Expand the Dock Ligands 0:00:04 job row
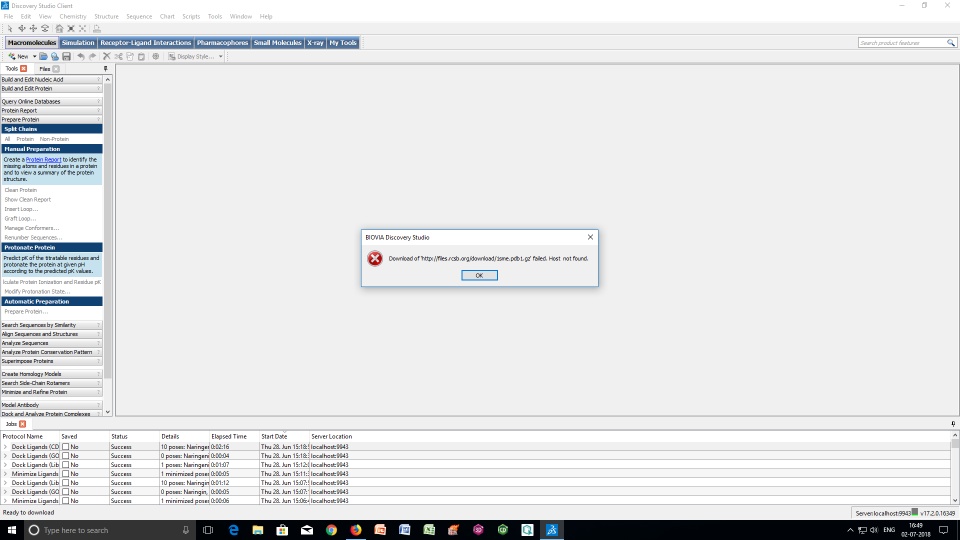The width and height of the screenshot is (960, 540). (x=6, y=456)
